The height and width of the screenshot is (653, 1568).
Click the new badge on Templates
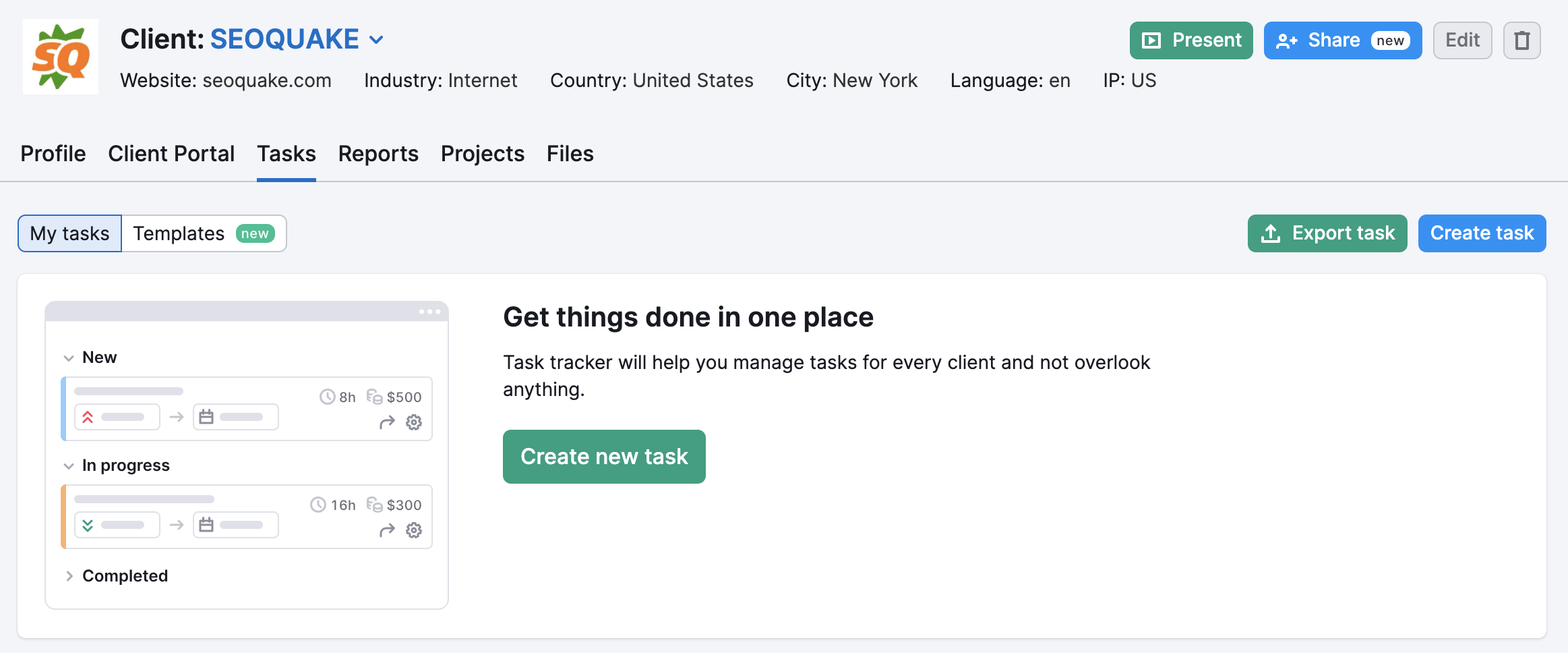pos(255,233)
